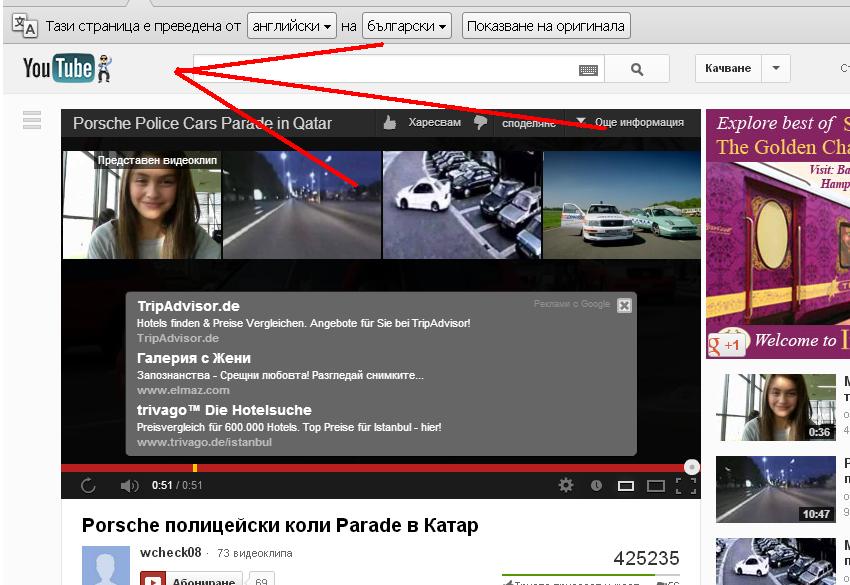Screen dimensions: 850x585
Task: Click the thumbs-down dislike icon
Action: (x=480, y=123)
